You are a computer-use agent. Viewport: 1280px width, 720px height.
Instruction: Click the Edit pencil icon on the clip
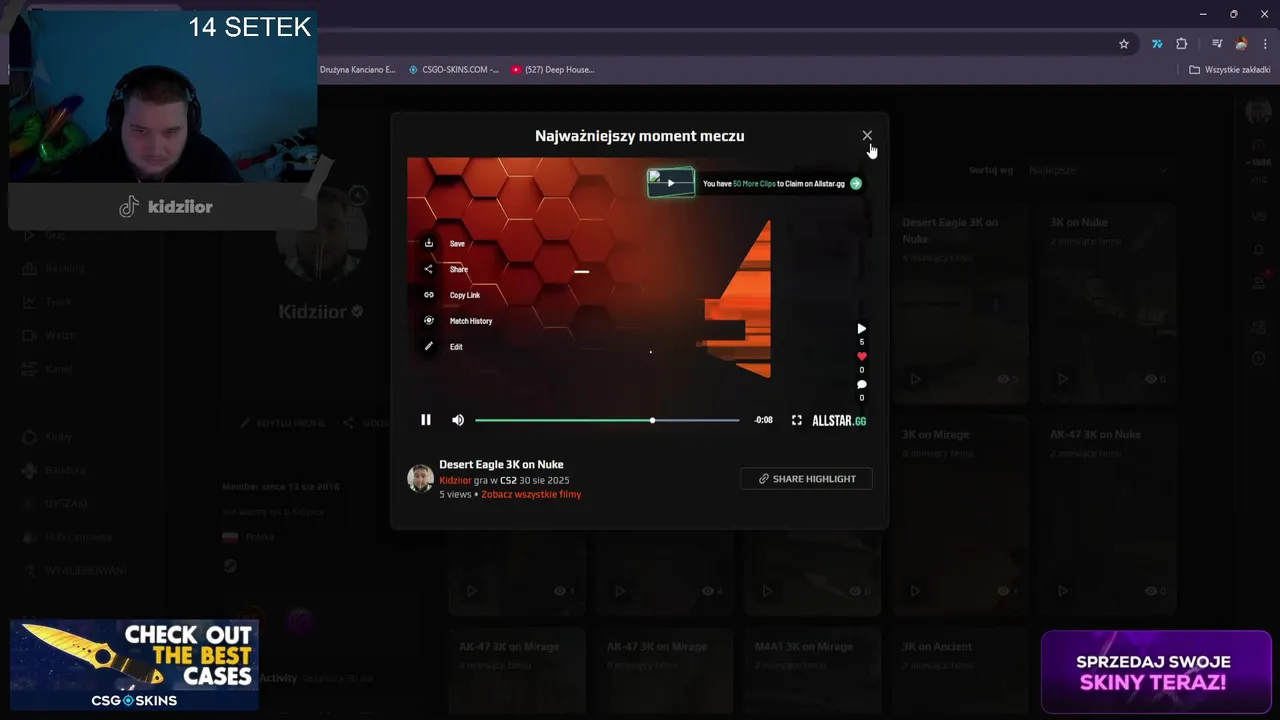(x=429, y=347)
